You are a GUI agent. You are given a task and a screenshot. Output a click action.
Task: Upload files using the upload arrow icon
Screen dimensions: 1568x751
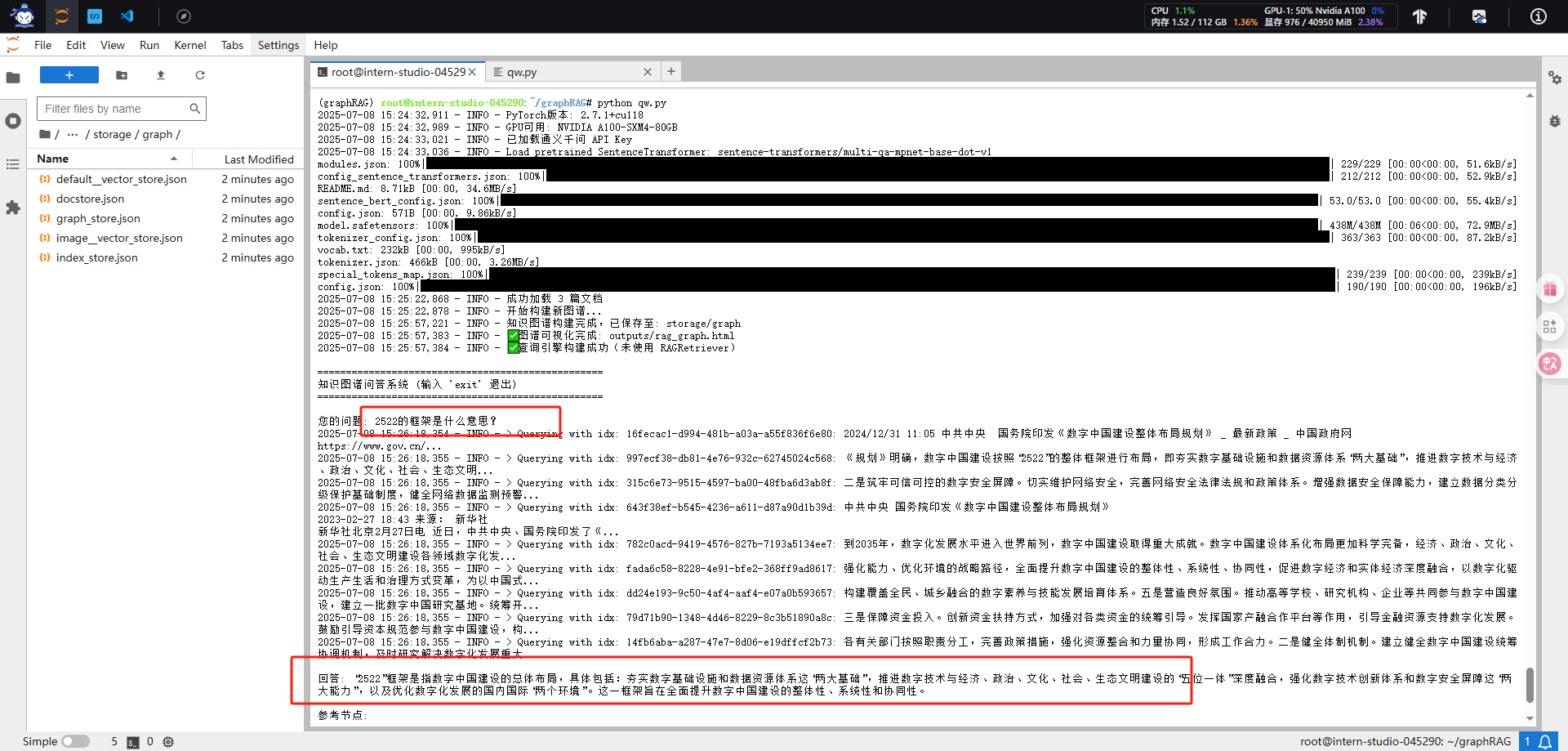pyautogui.click(x=161, y=75)
